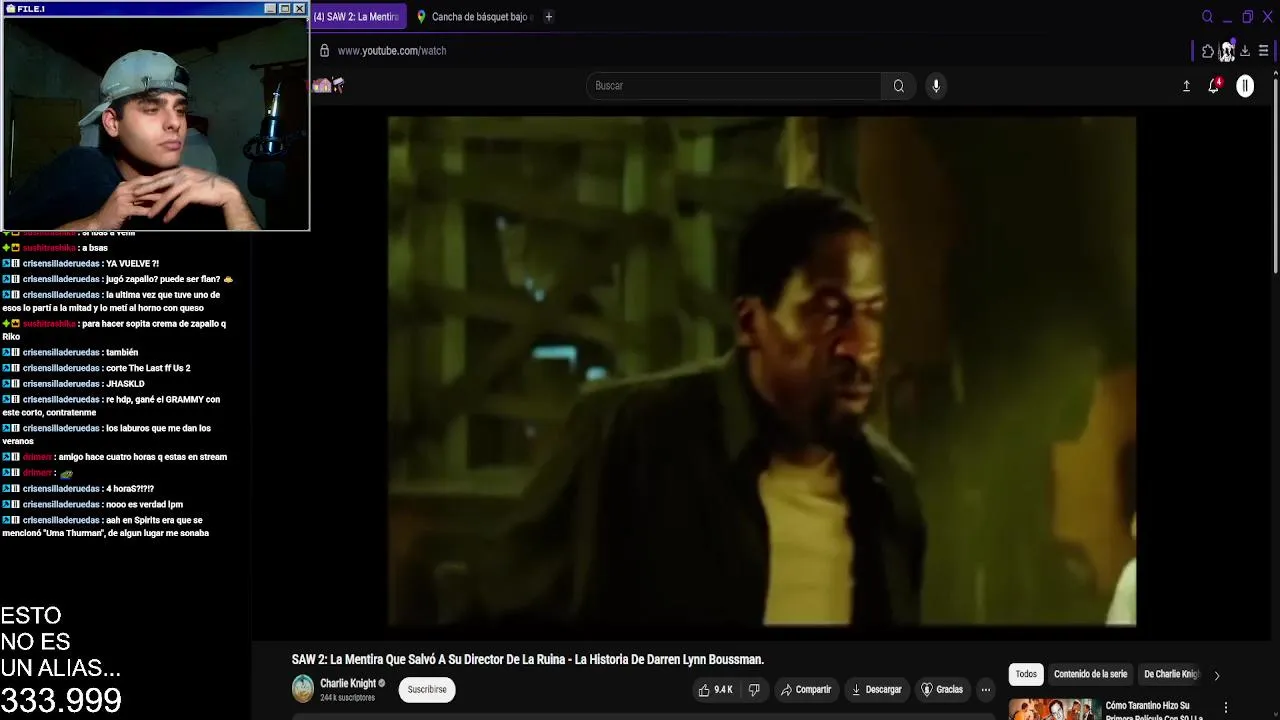Screen dimensions: 1280x720
Task: Open Charlie Knight channel name link
Action: tap(348, 684)
